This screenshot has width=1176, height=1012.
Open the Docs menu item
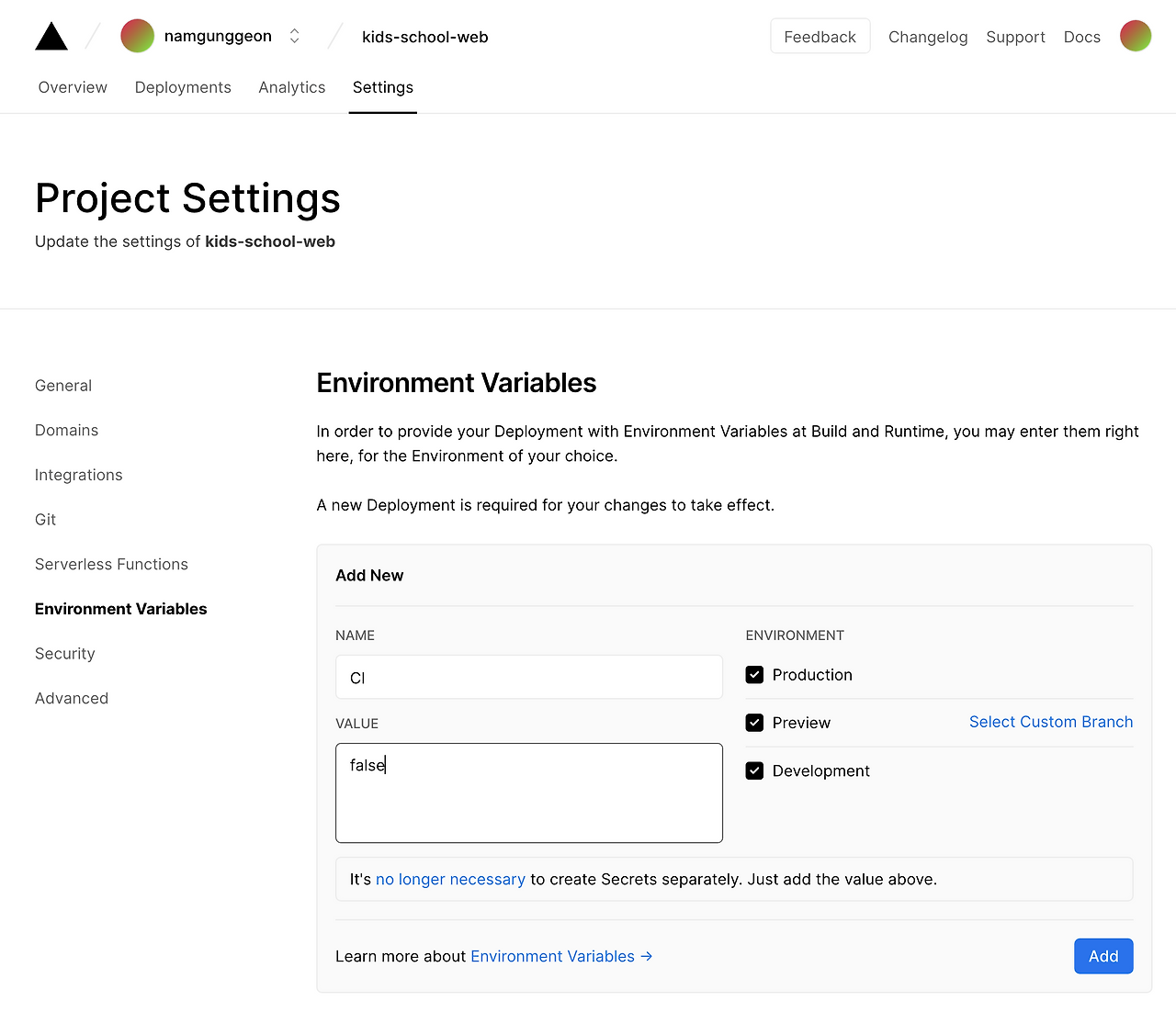(x=1081, y=37)
